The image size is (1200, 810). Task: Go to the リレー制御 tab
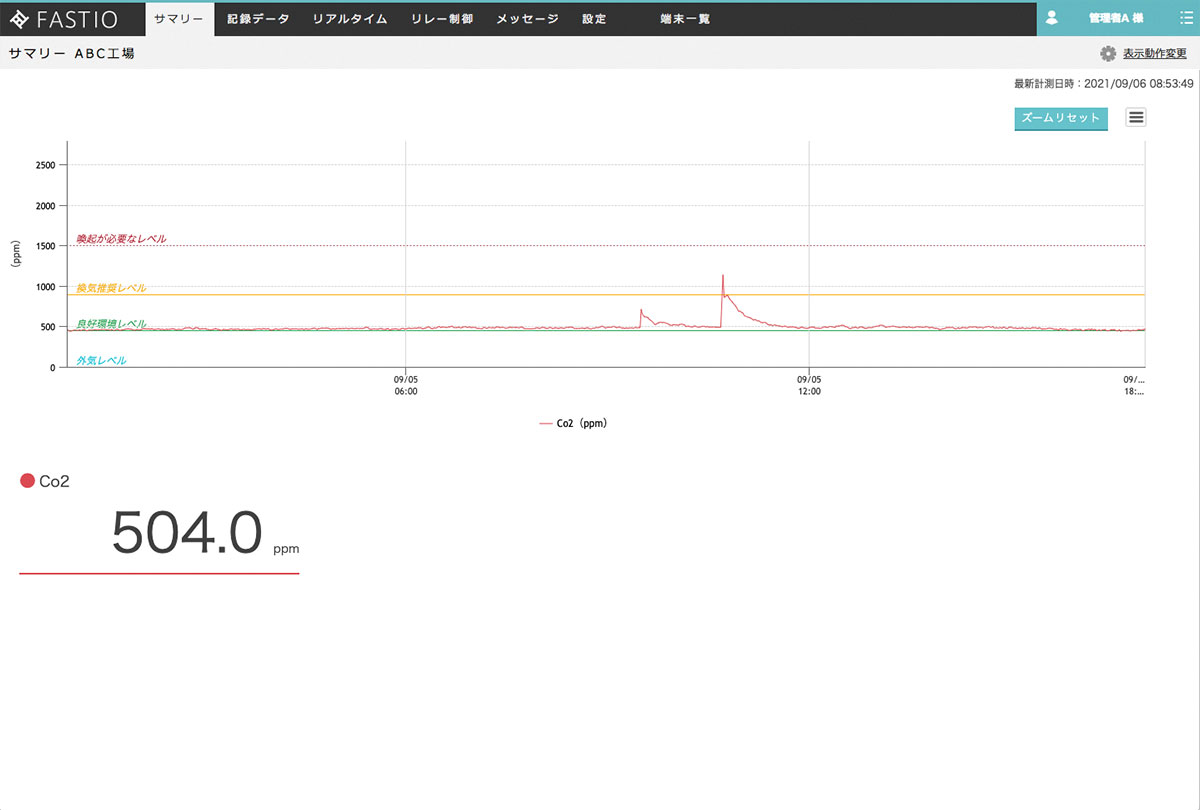click(442, 19)
